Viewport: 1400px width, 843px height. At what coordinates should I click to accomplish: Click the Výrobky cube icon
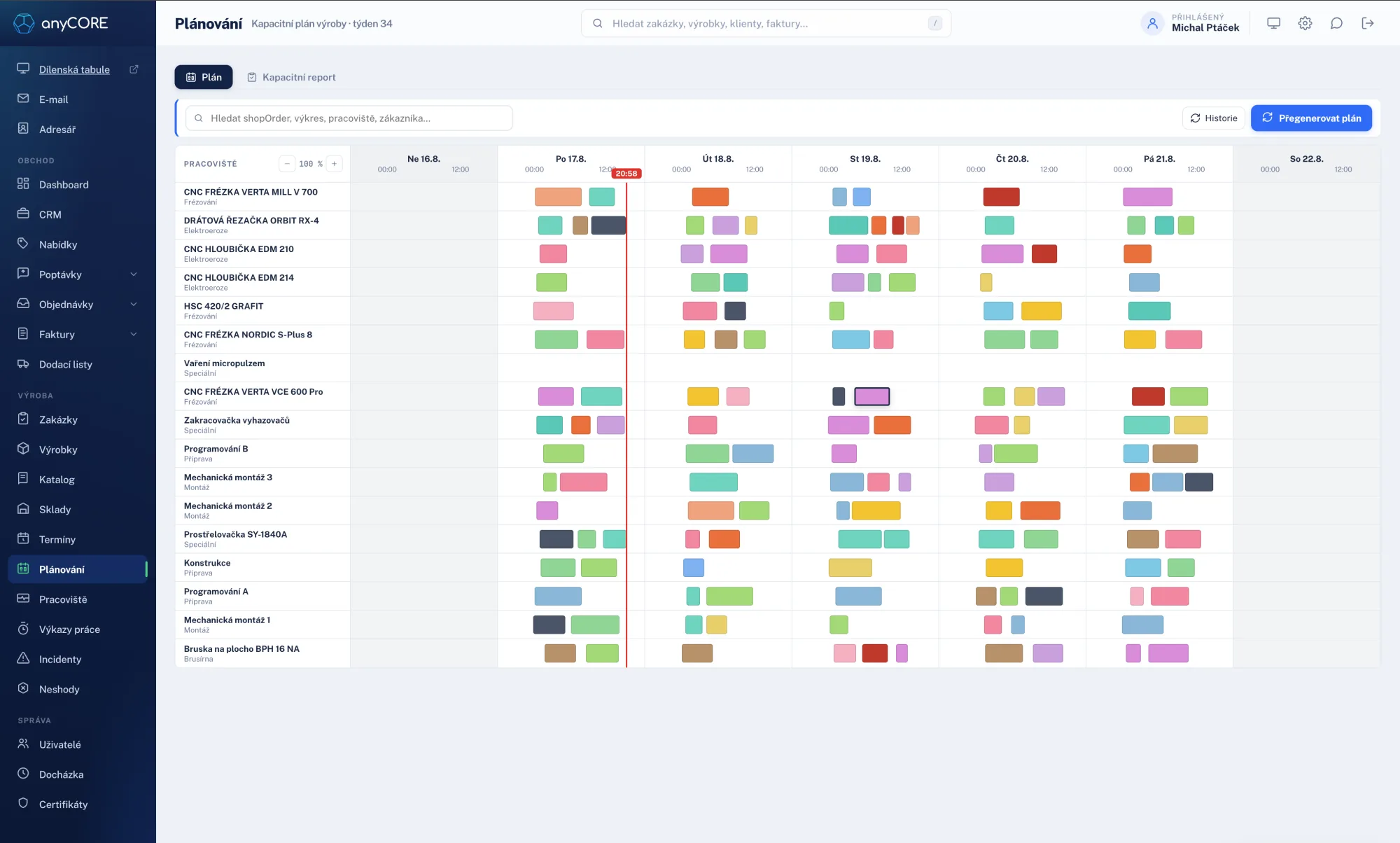tap(23, 449)
